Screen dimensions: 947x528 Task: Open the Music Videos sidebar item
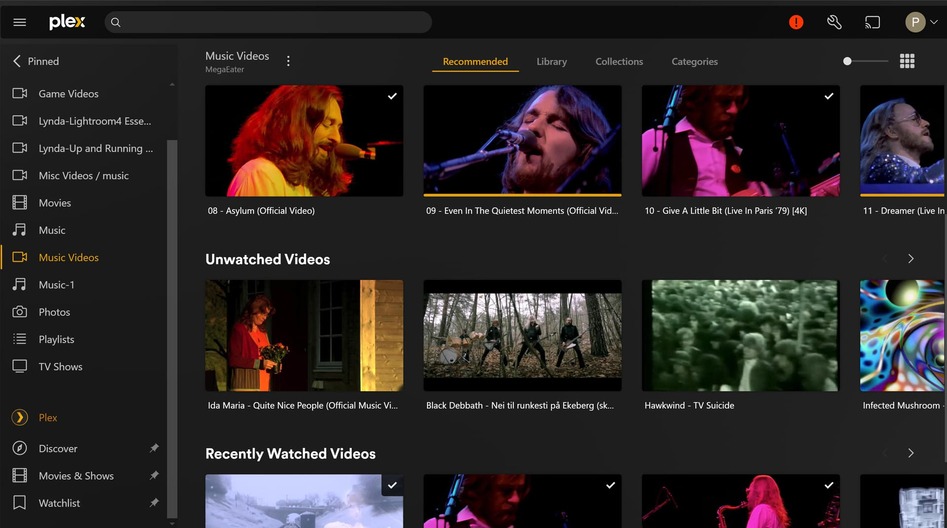point(82,257)
